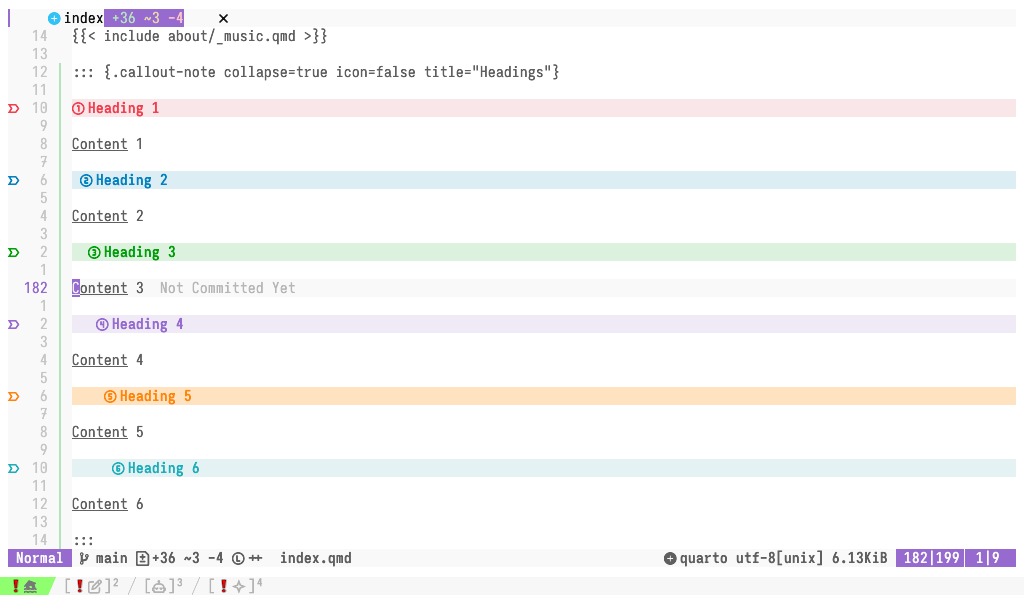
Task: Click the circled 1 icon before Heading 1
Action: coord(78,108)
